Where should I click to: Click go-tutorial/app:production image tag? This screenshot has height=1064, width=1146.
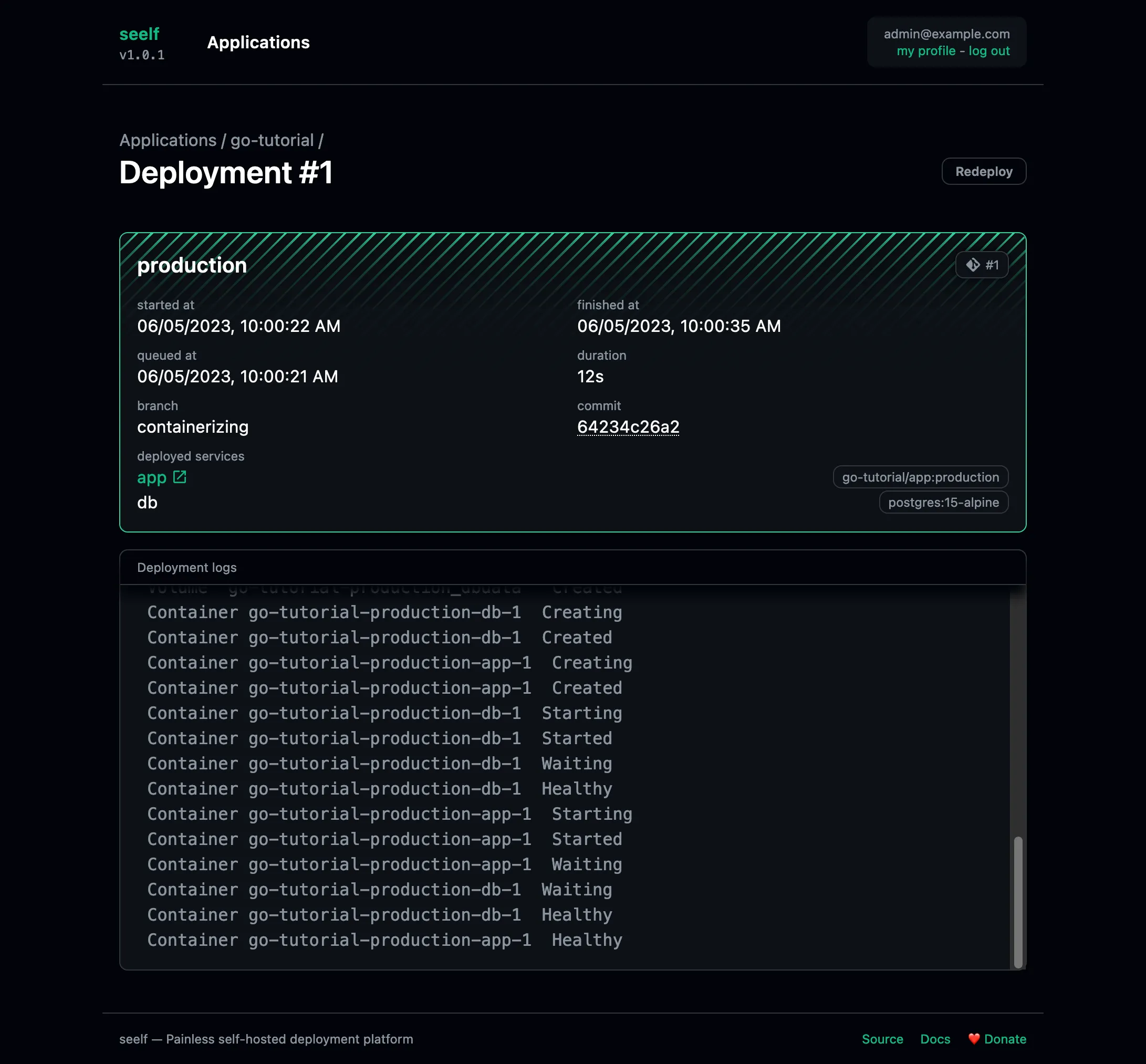[920, 477]
